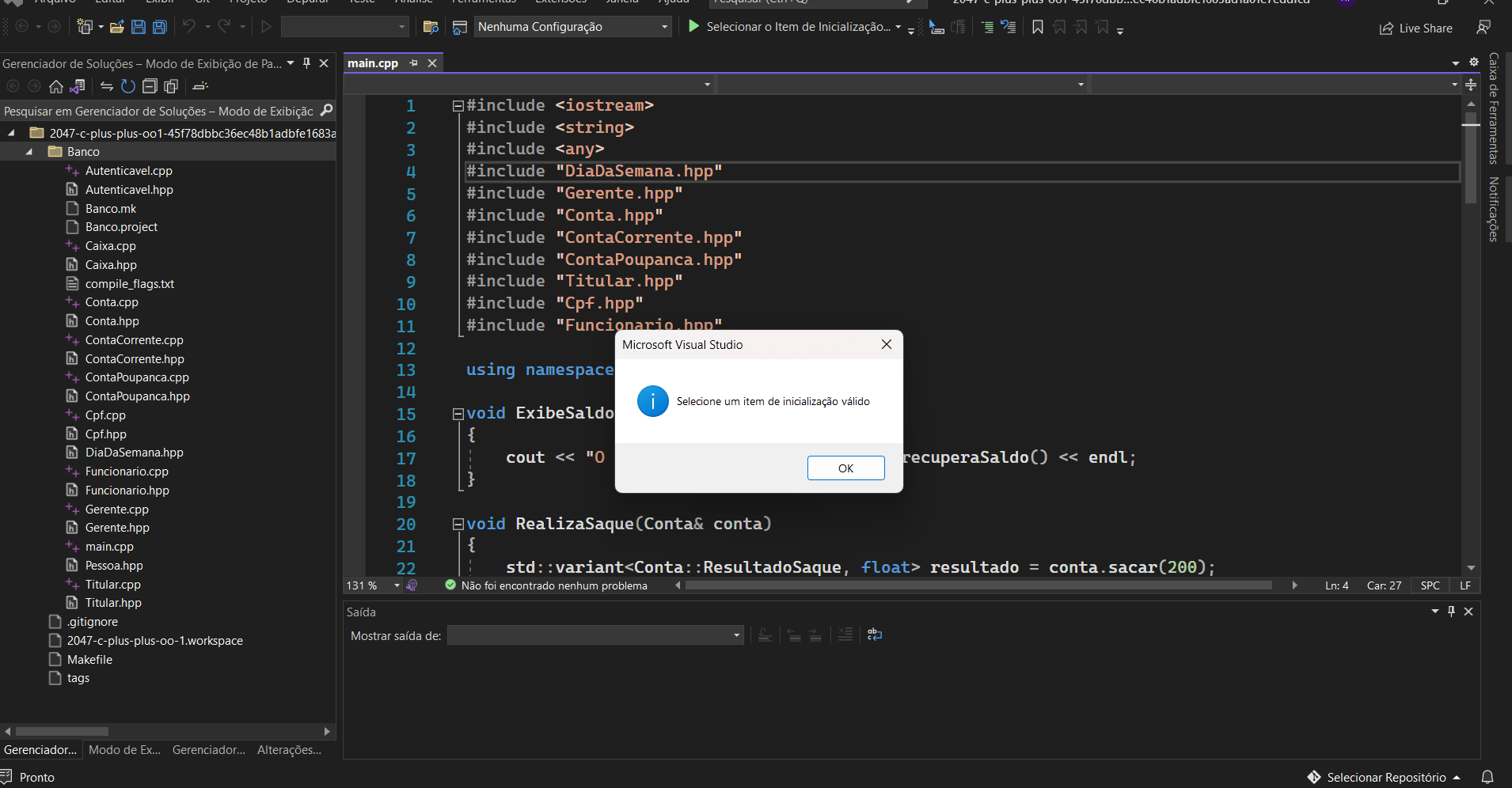
Task: Click Não foi encontrado nenhum problema status
Action: (x=554, y=586)
